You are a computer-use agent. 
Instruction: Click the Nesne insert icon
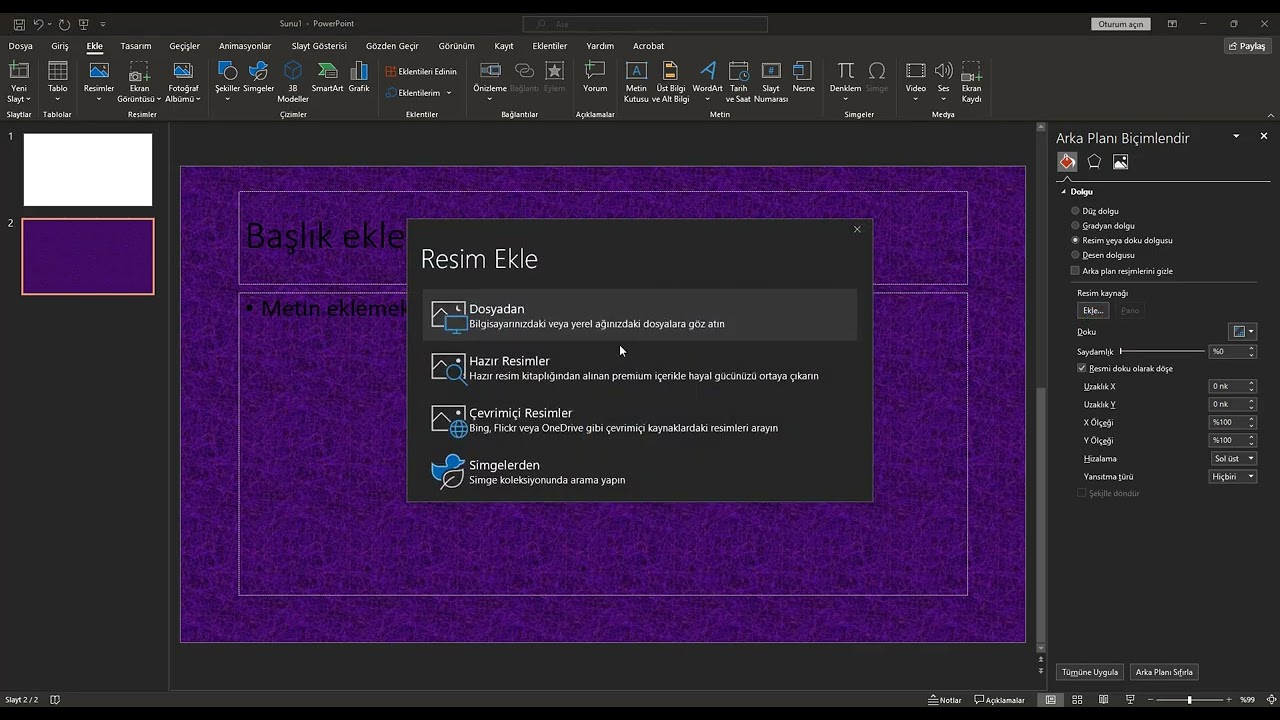803,77
